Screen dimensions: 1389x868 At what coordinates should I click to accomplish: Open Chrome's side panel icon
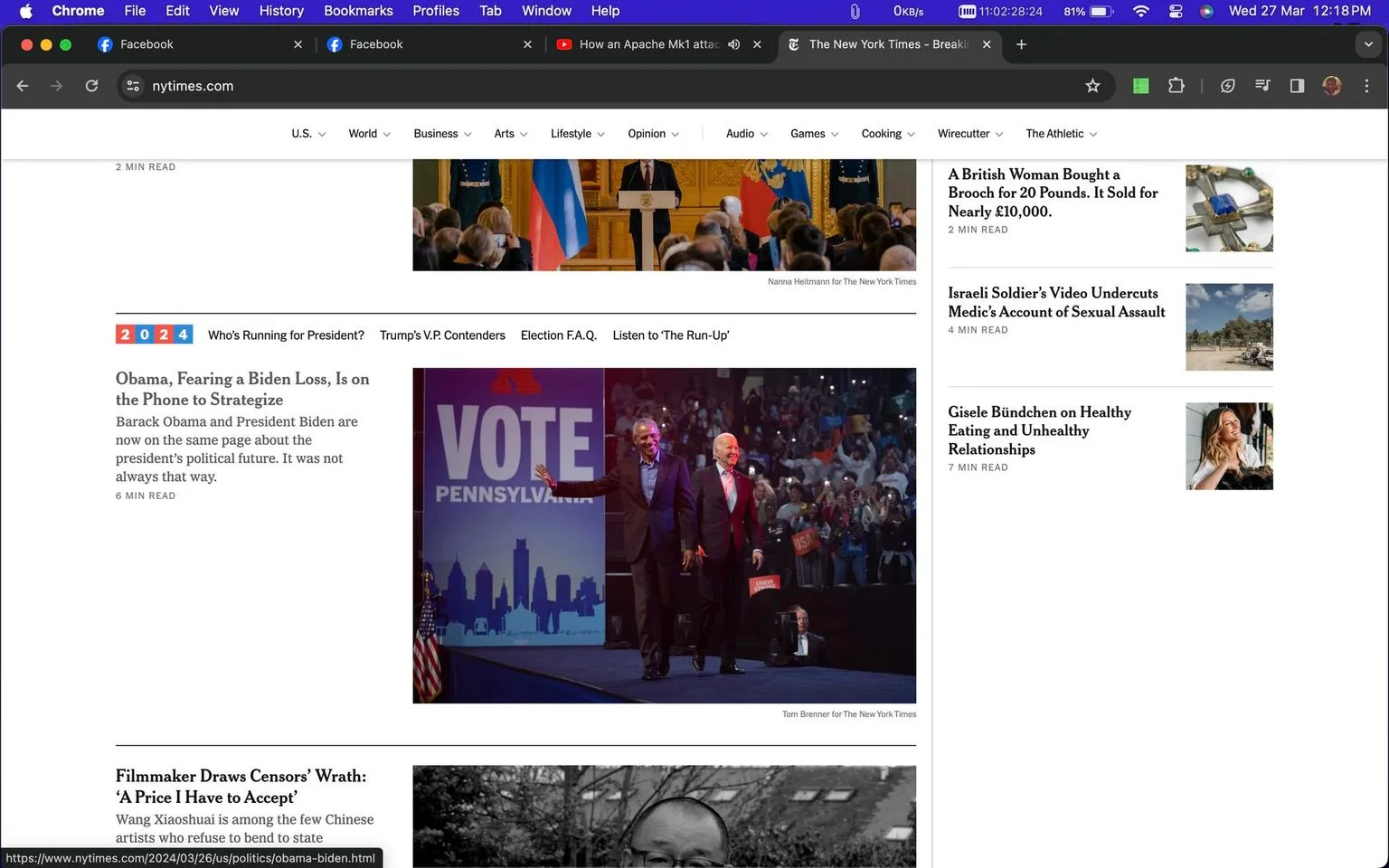(1297, 86)
